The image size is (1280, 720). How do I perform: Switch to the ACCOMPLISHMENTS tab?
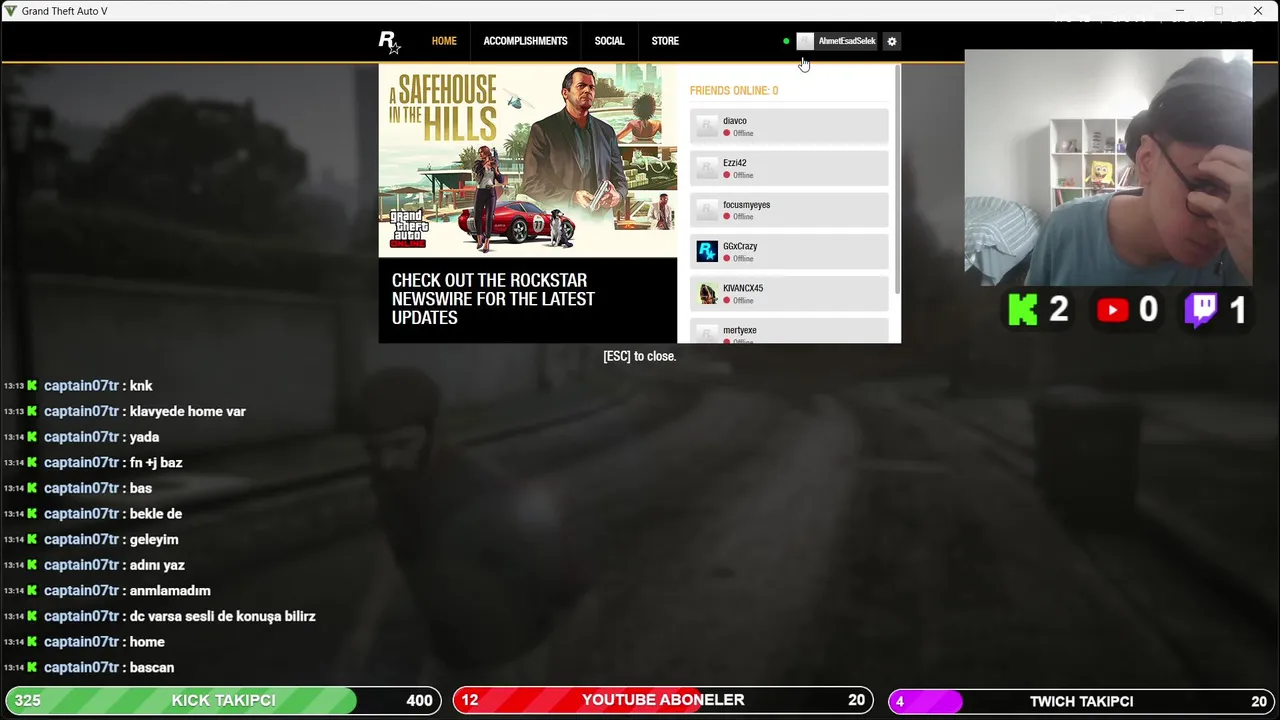[525, 41]
